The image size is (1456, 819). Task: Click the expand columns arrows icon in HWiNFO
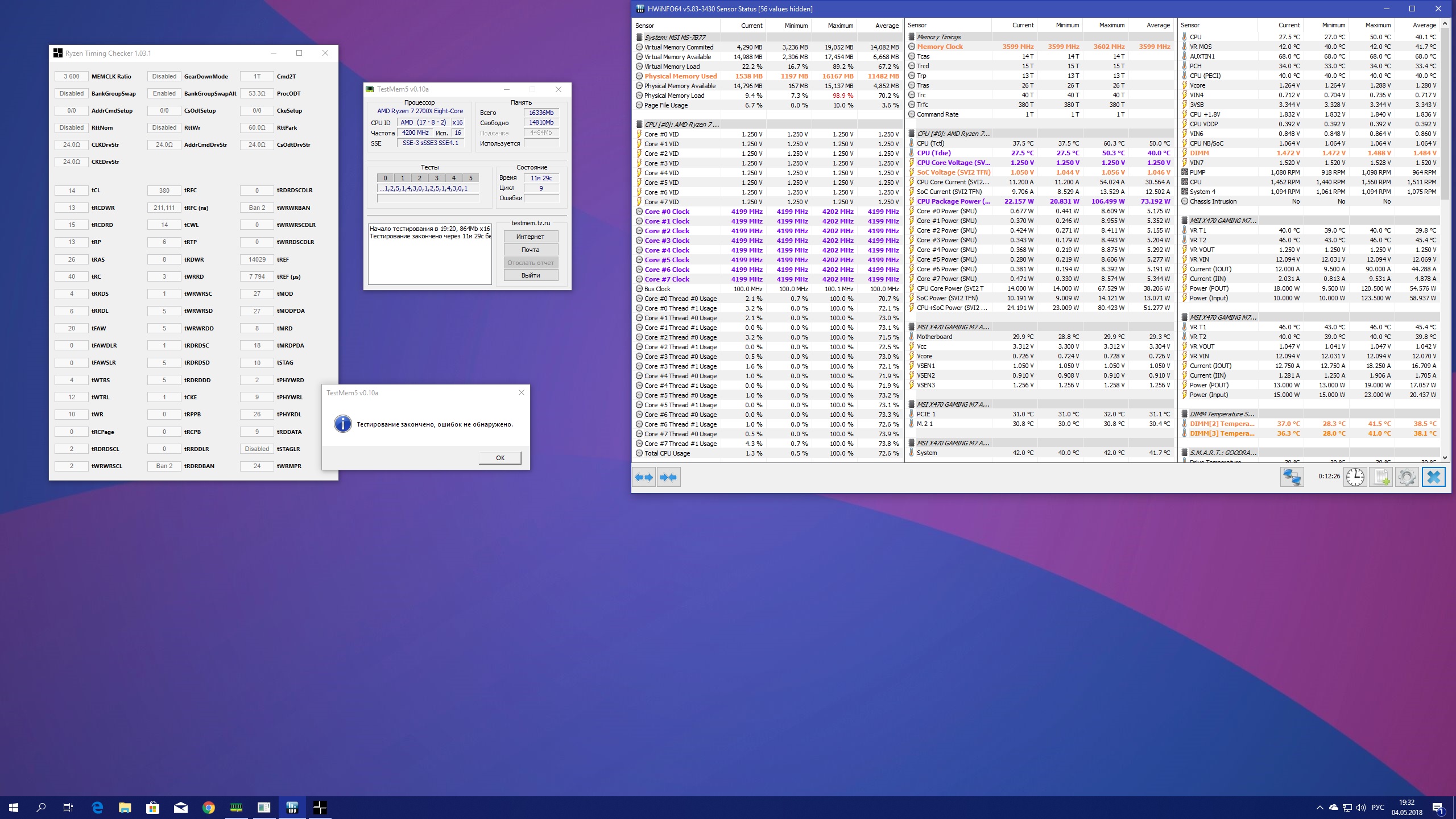(x=644, y=477)
